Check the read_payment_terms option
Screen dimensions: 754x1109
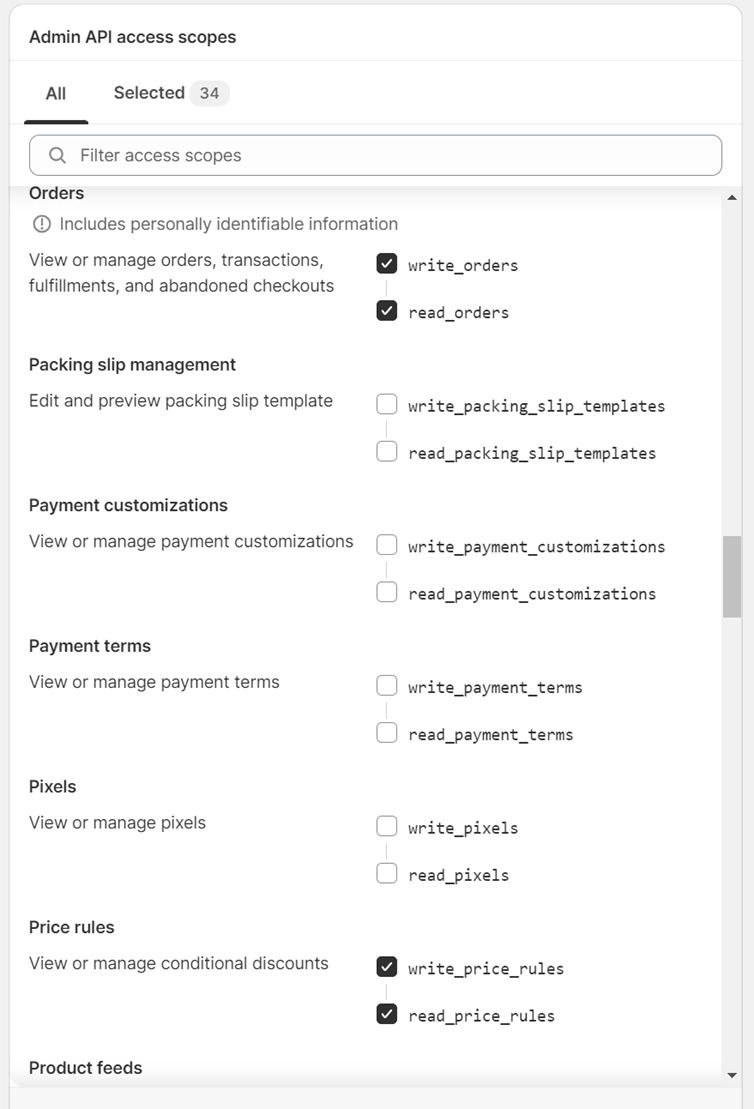pyautogui.click(x=387, y=733)
